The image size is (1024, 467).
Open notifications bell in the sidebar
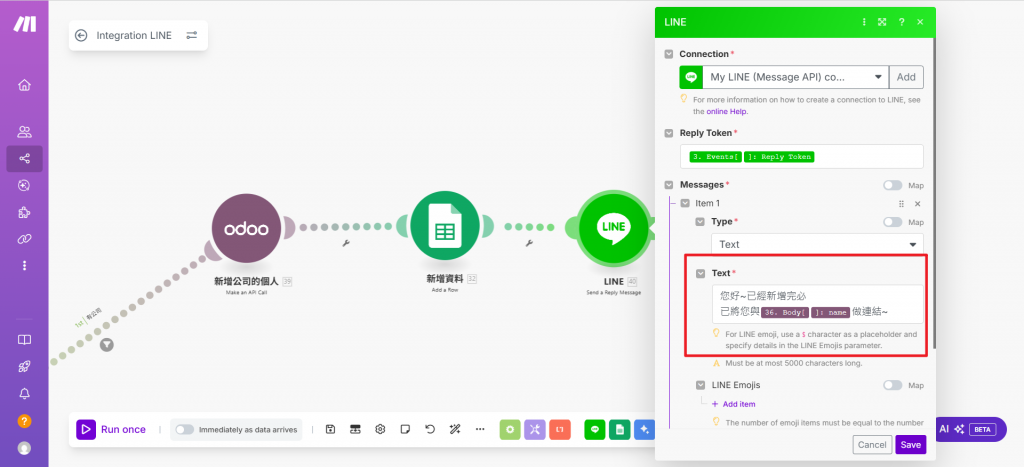click(x=24, y=393)
